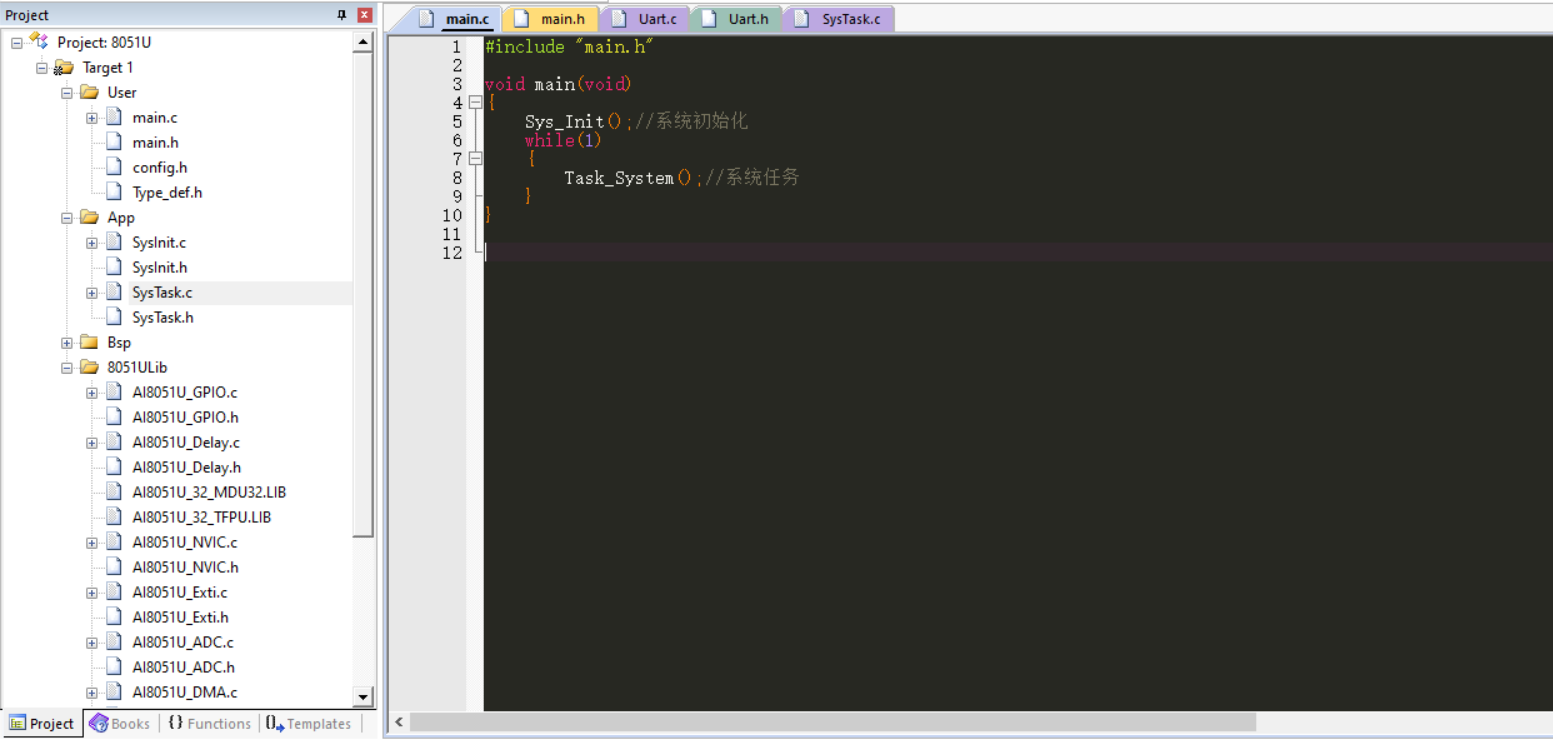Screen dimensions: 1553x743
Task: Expand main.c dependencies in project tree
Action: (x=92, y=118)
